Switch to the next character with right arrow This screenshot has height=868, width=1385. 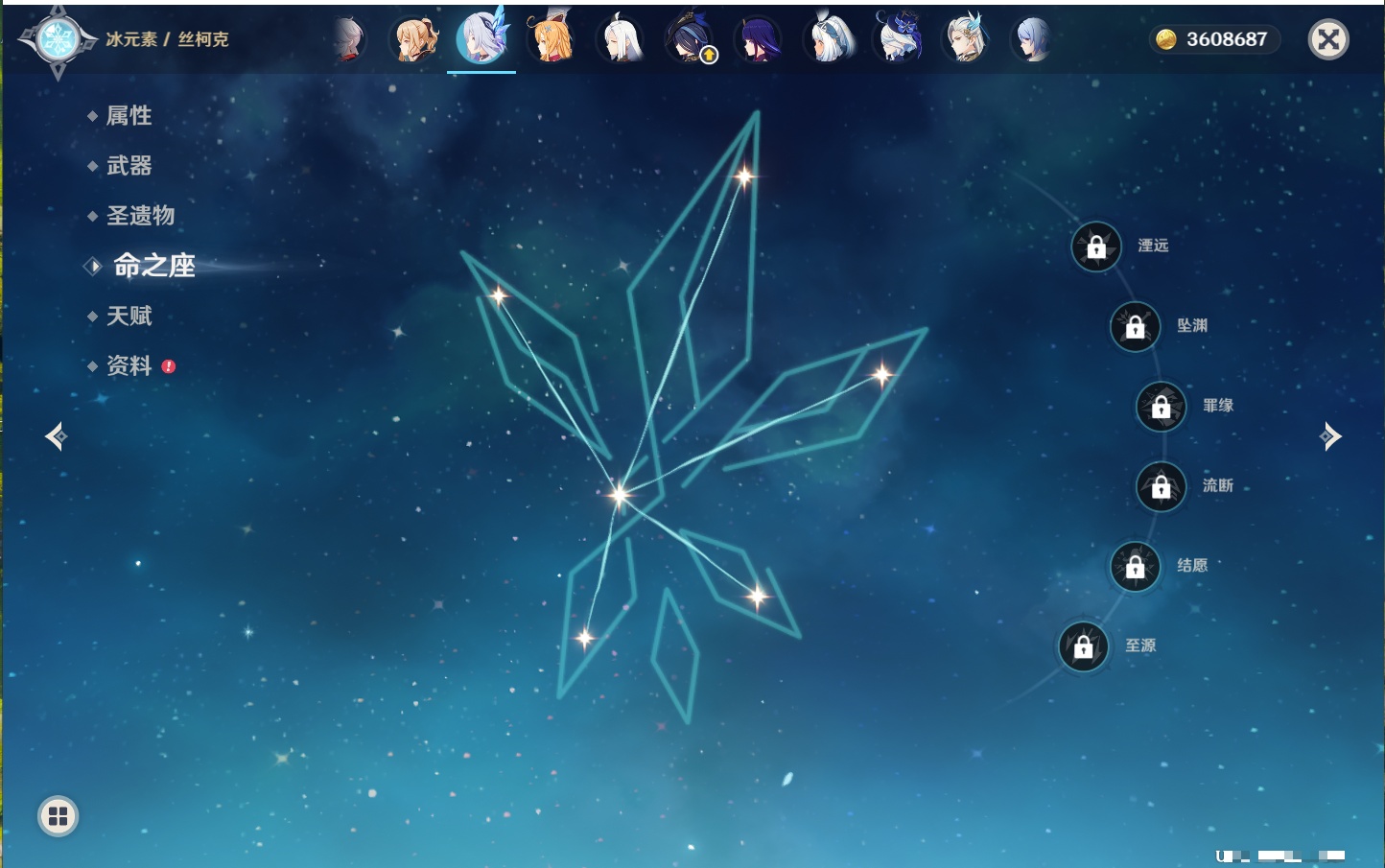click(x=1330, y=436)
